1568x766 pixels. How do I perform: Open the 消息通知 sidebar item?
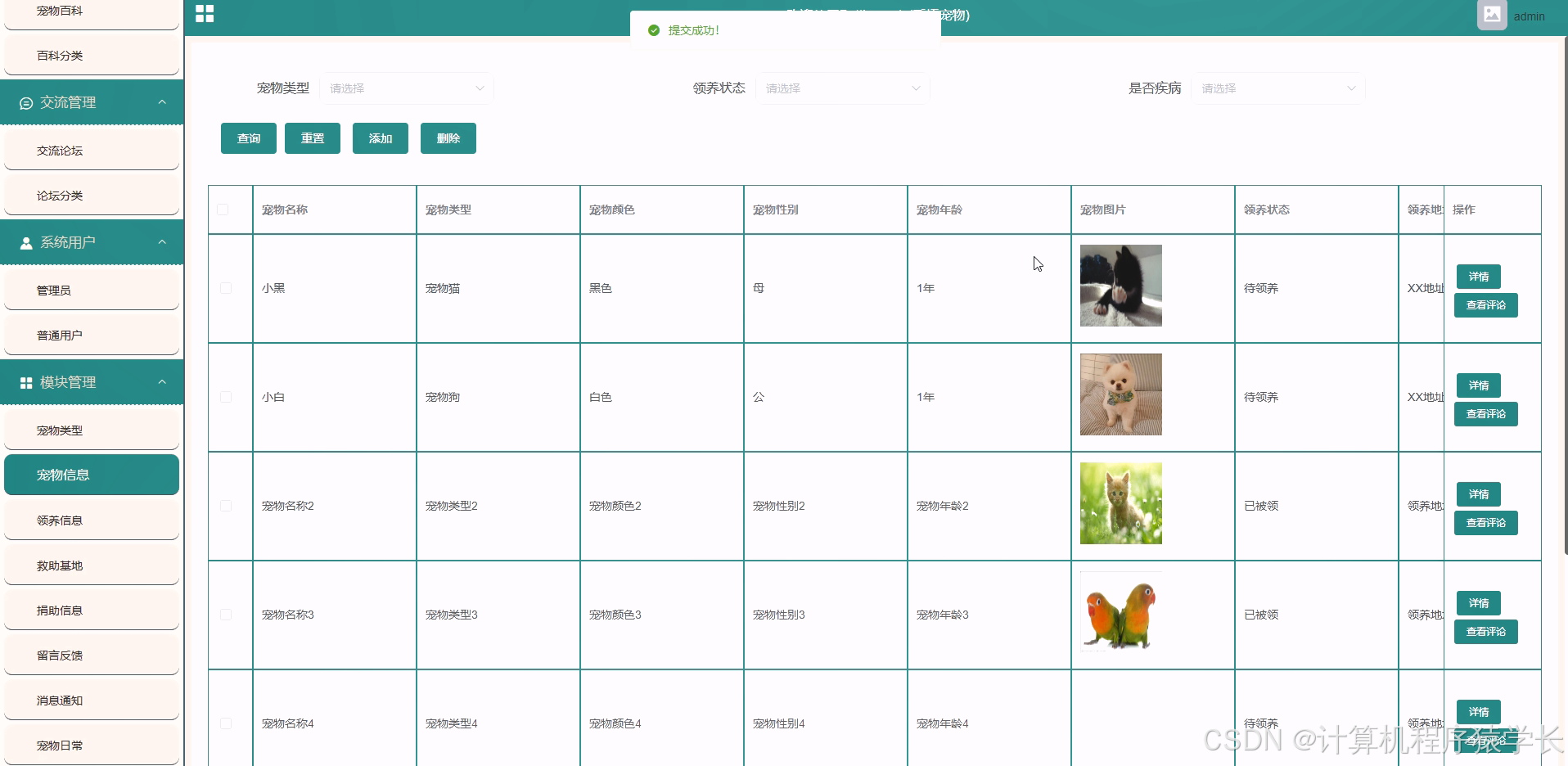92,701
